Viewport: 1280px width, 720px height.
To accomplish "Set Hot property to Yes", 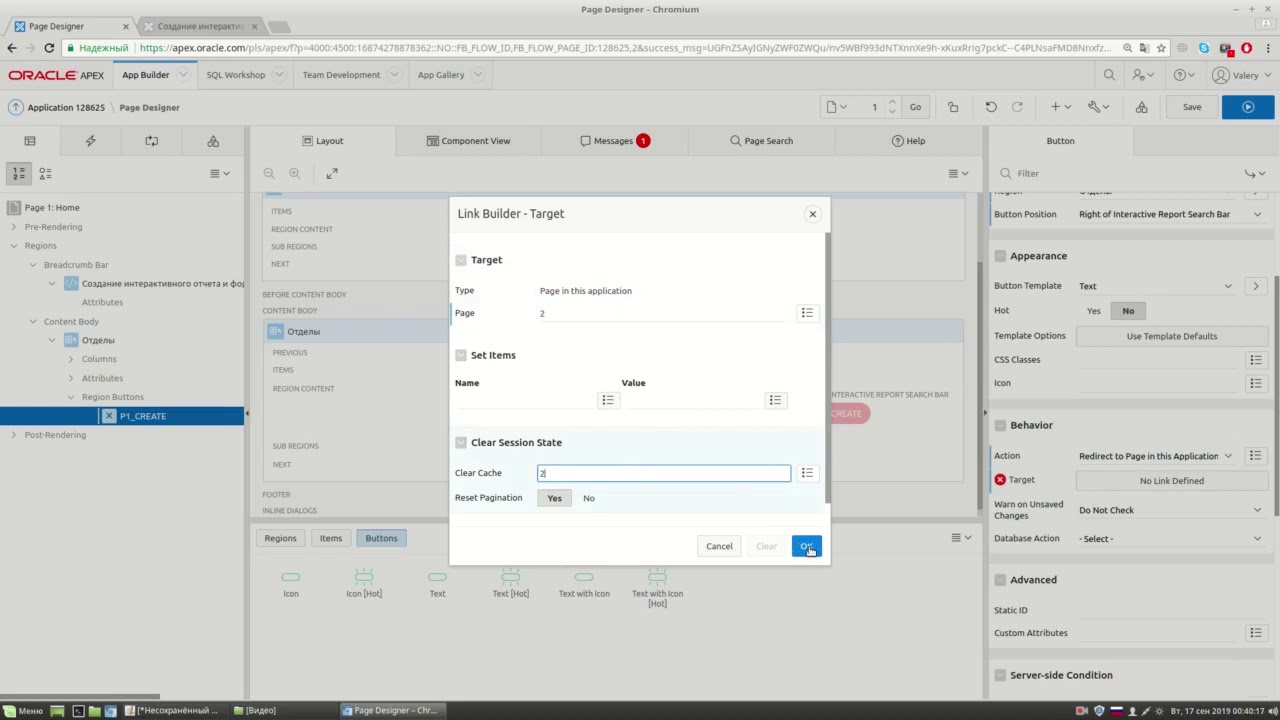I will (1094, 311).
